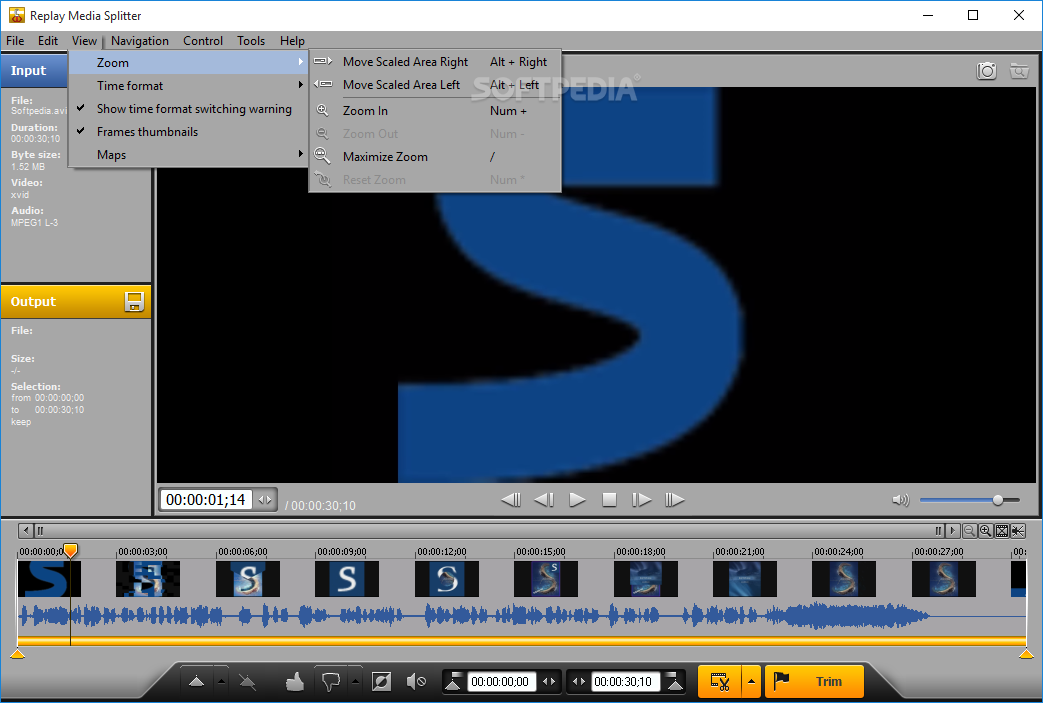Click the orange film scissors cut button
The height and width of the screenshot is (703, 1043).
[x=720, y=681]
